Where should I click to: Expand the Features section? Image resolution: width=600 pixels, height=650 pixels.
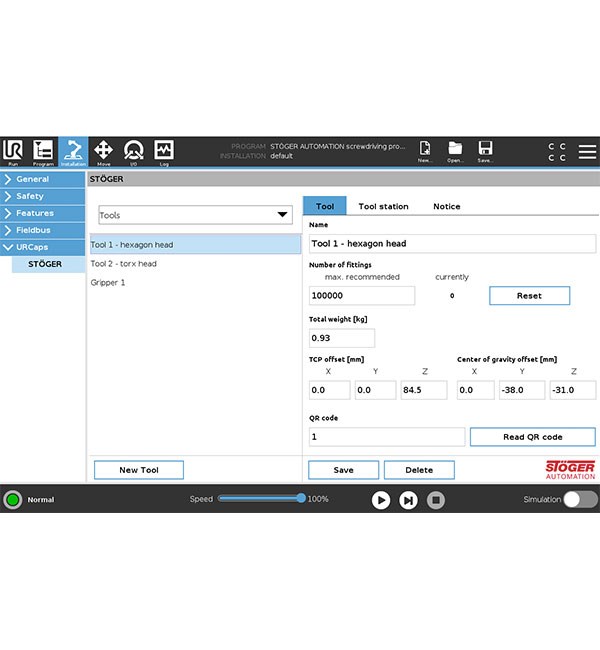(x=43, y=213)
